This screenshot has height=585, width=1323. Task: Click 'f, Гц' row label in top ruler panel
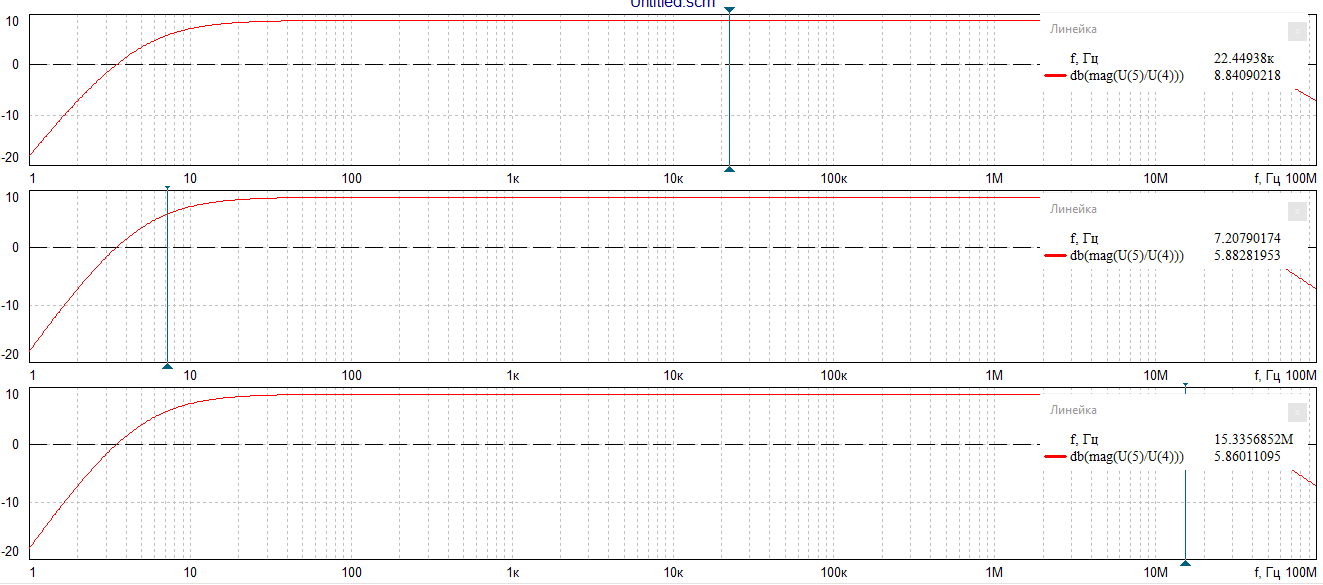click(x=1085, y=58)
